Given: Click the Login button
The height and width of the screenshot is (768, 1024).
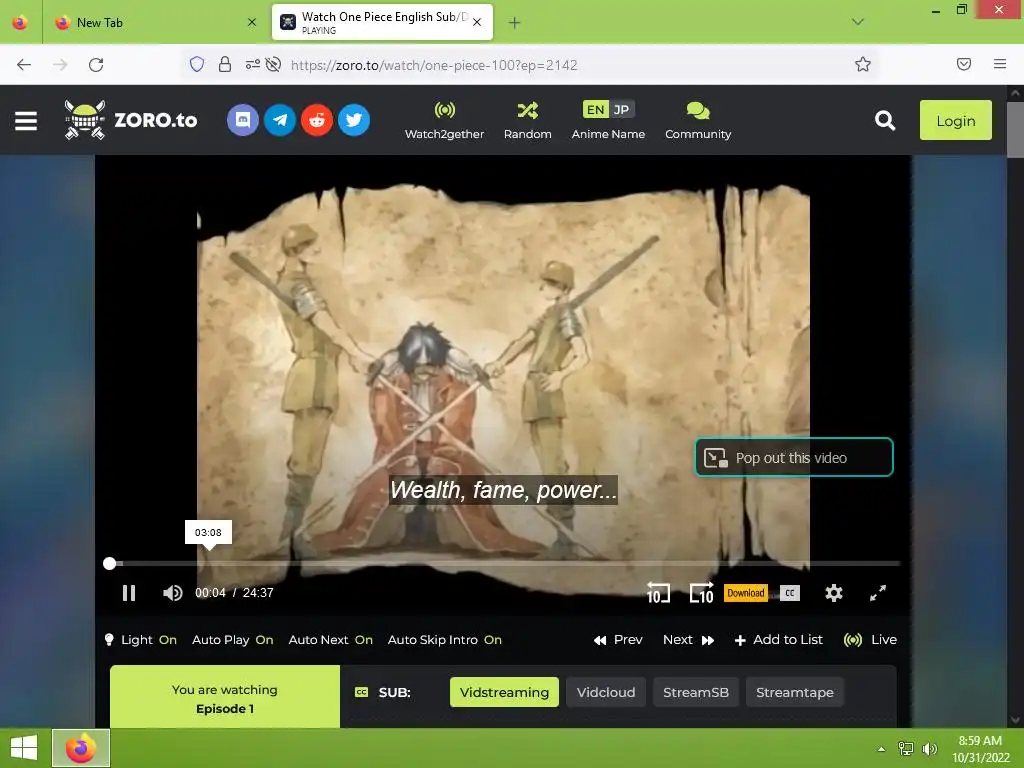Looking at the screenshot, I should point(955,120).
